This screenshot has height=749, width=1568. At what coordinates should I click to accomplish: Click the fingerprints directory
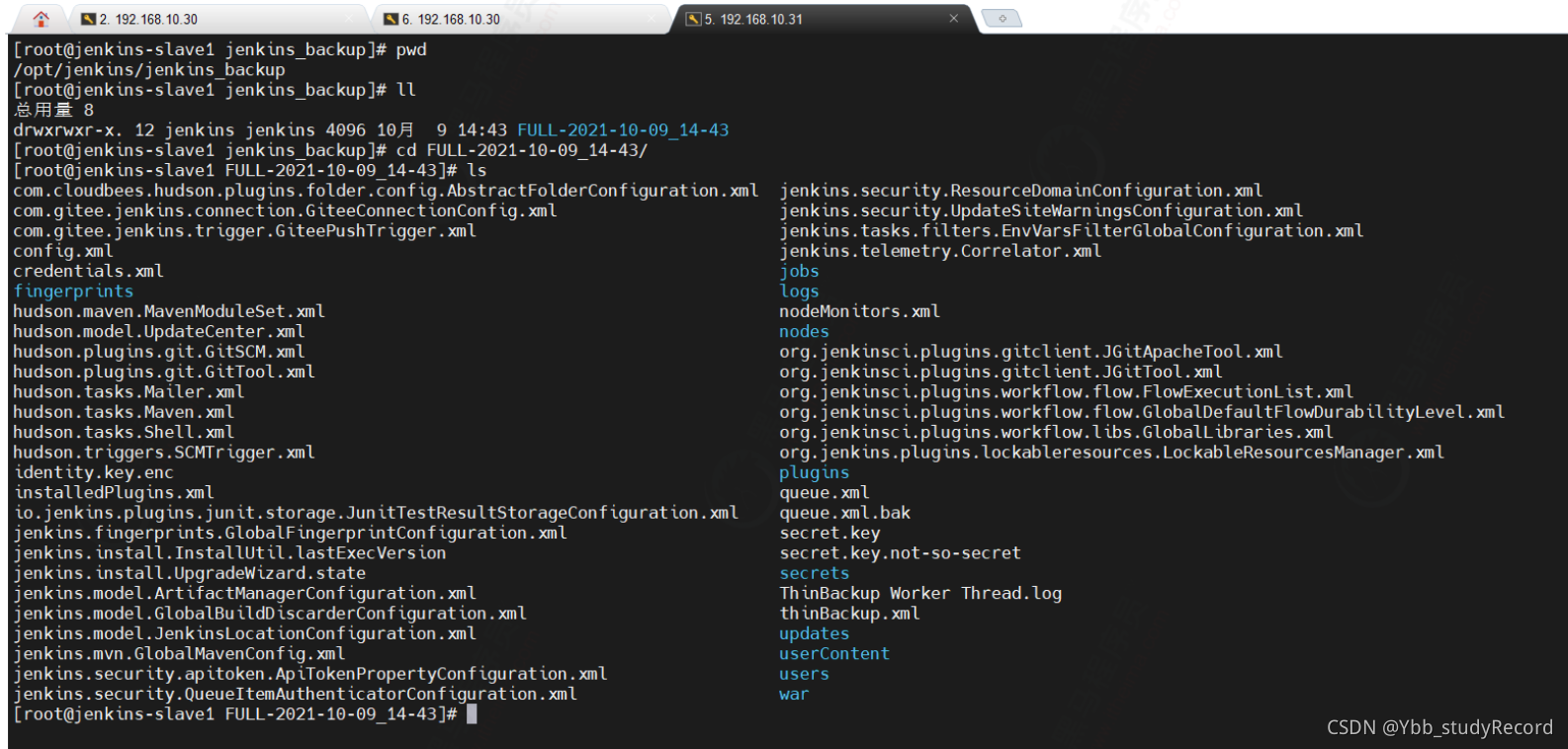73,291
